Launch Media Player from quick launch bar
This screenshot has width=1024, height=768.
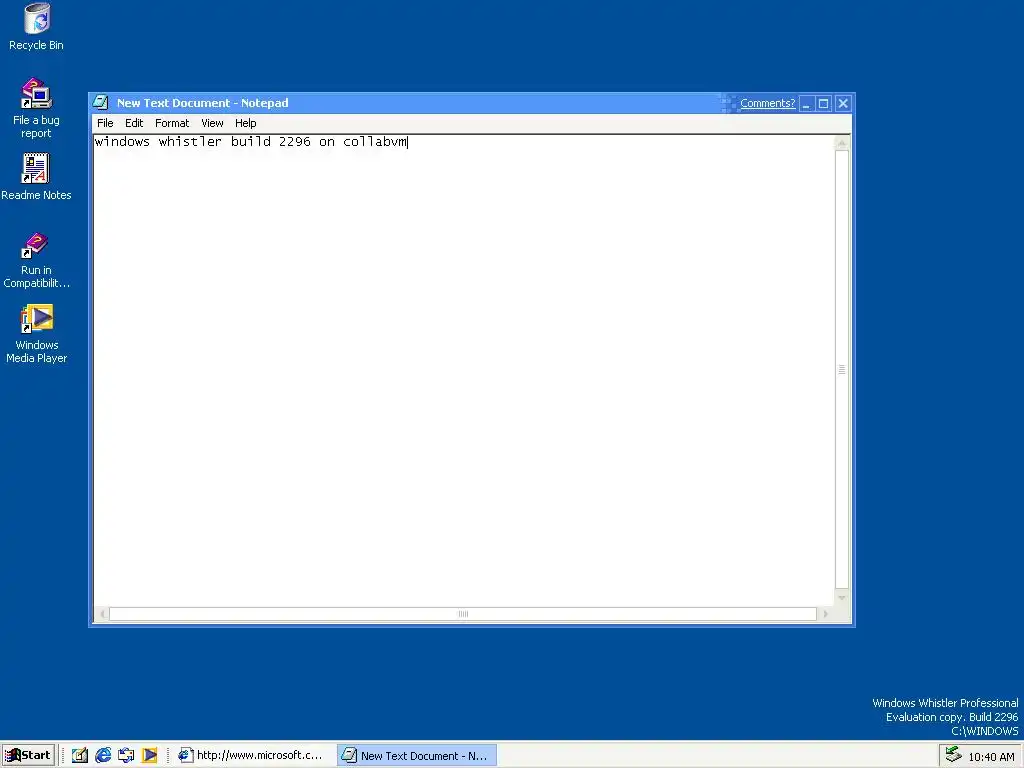[x=150, y=756]
